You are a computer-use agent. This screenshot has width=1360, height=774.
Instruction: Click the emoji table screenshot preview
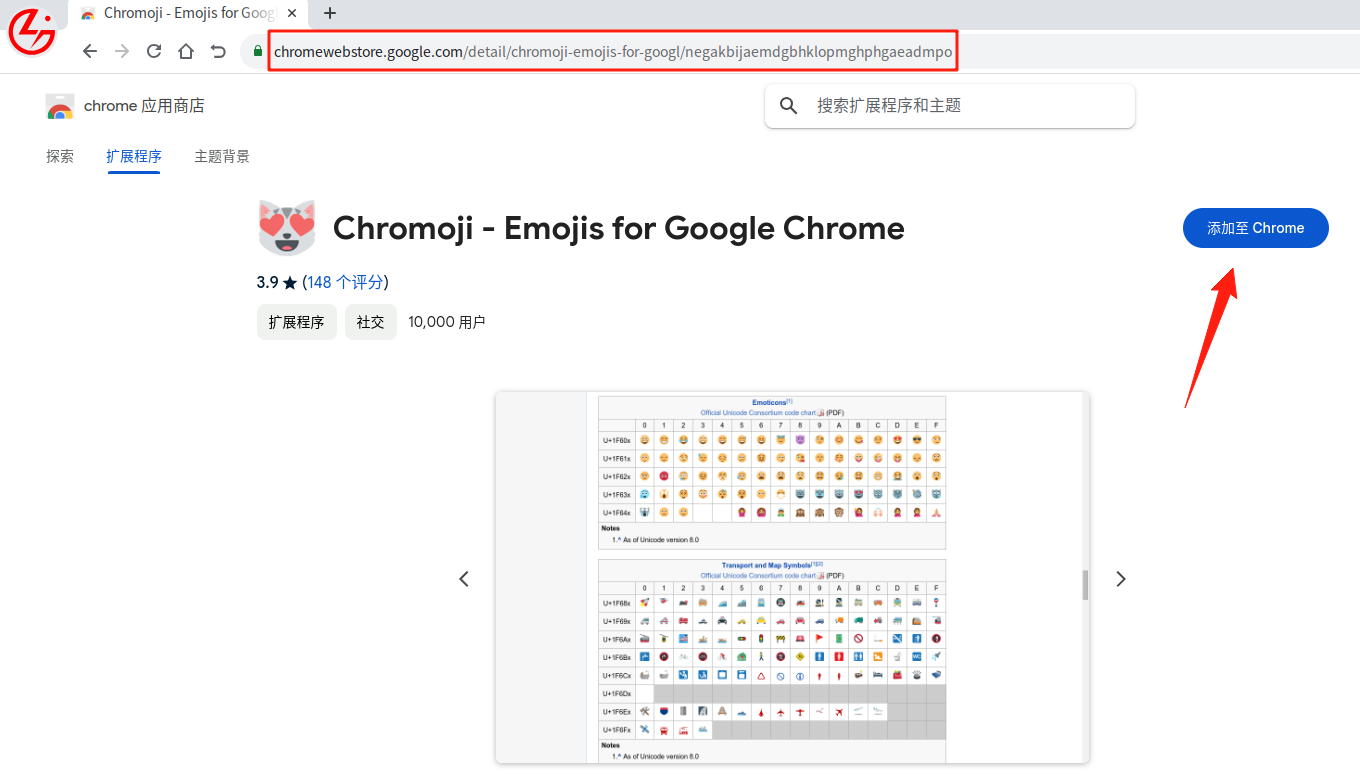(x=792, y=578)
